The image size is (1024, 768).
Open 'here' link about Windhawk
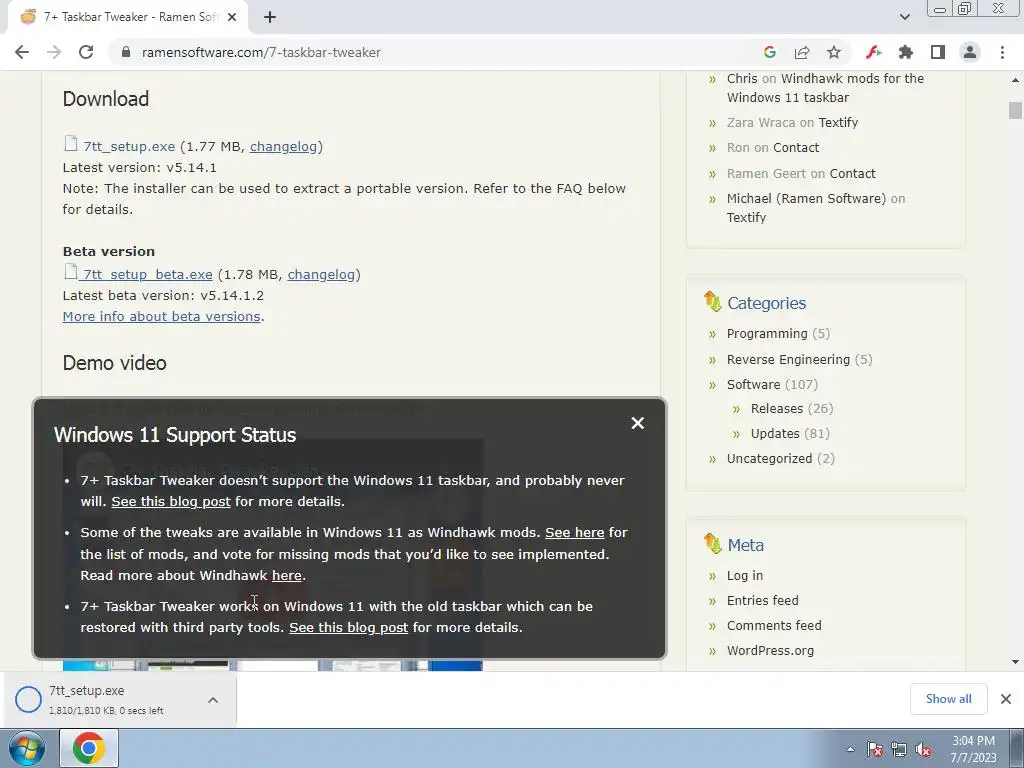pos(287,575)
